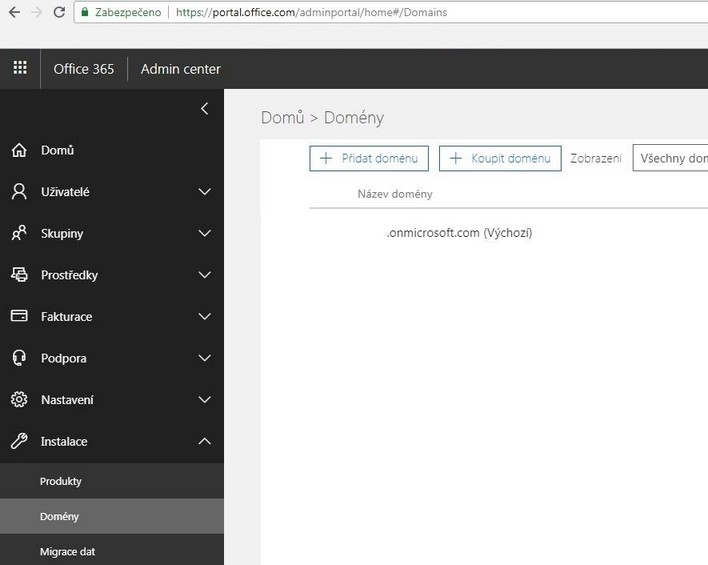This screenshot has width=708, height=565.
Task: Open Migrace dat under Instalace
Action: tap(112, 551)
